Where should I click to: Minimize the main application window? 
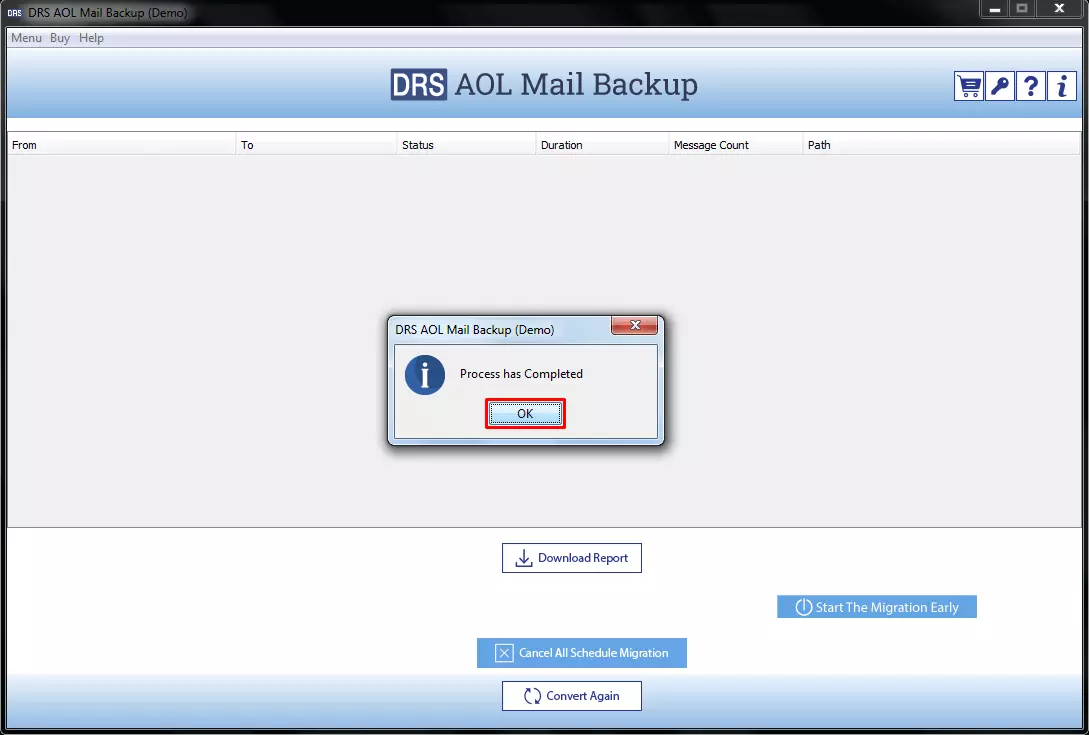995,9
